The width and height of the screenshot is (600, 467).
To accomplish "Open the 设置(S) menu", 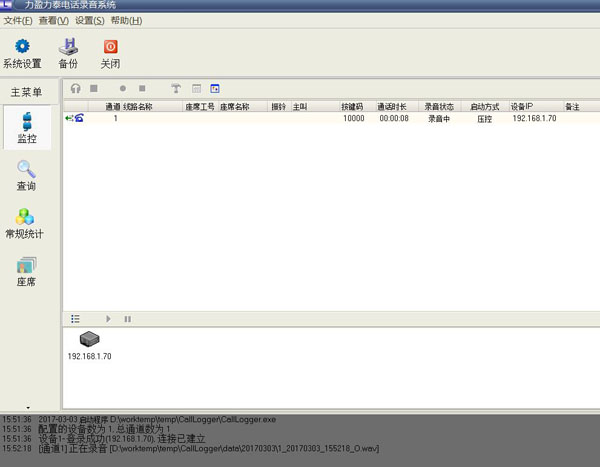I will (90, 20).
